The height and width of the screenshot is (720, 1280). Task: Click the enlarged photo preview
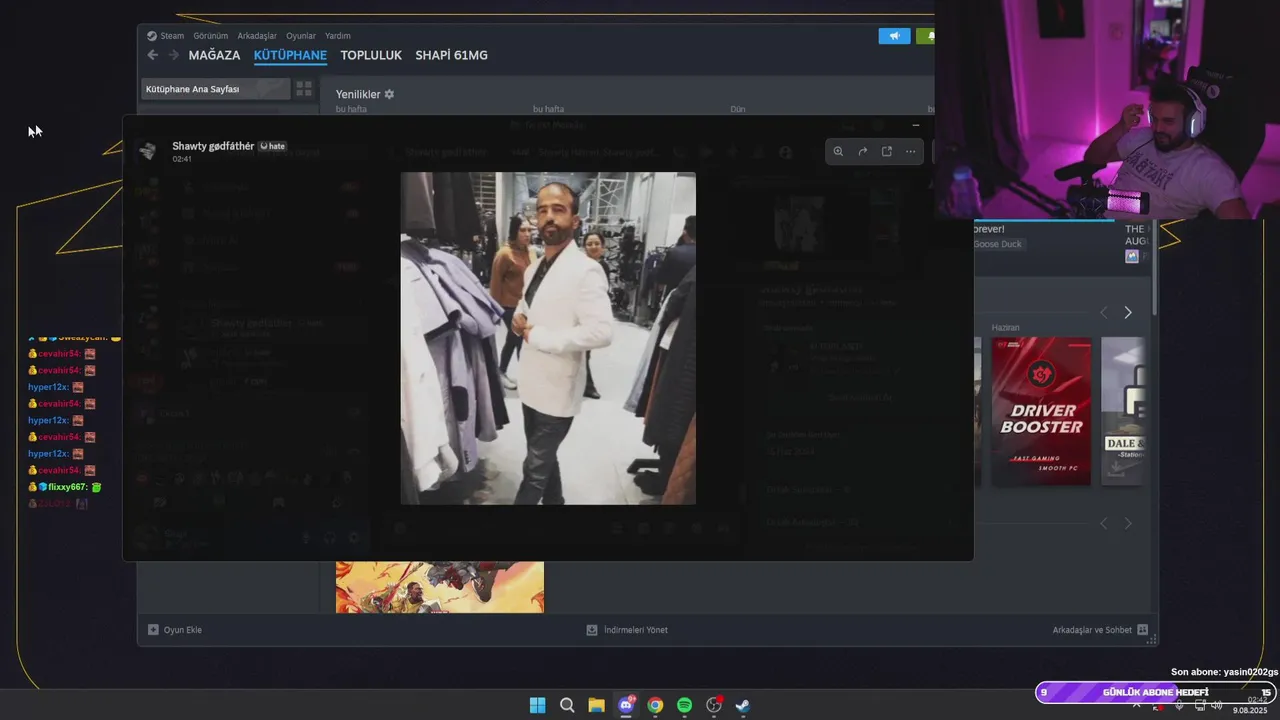pyautogui.click(x=548, y=338)
